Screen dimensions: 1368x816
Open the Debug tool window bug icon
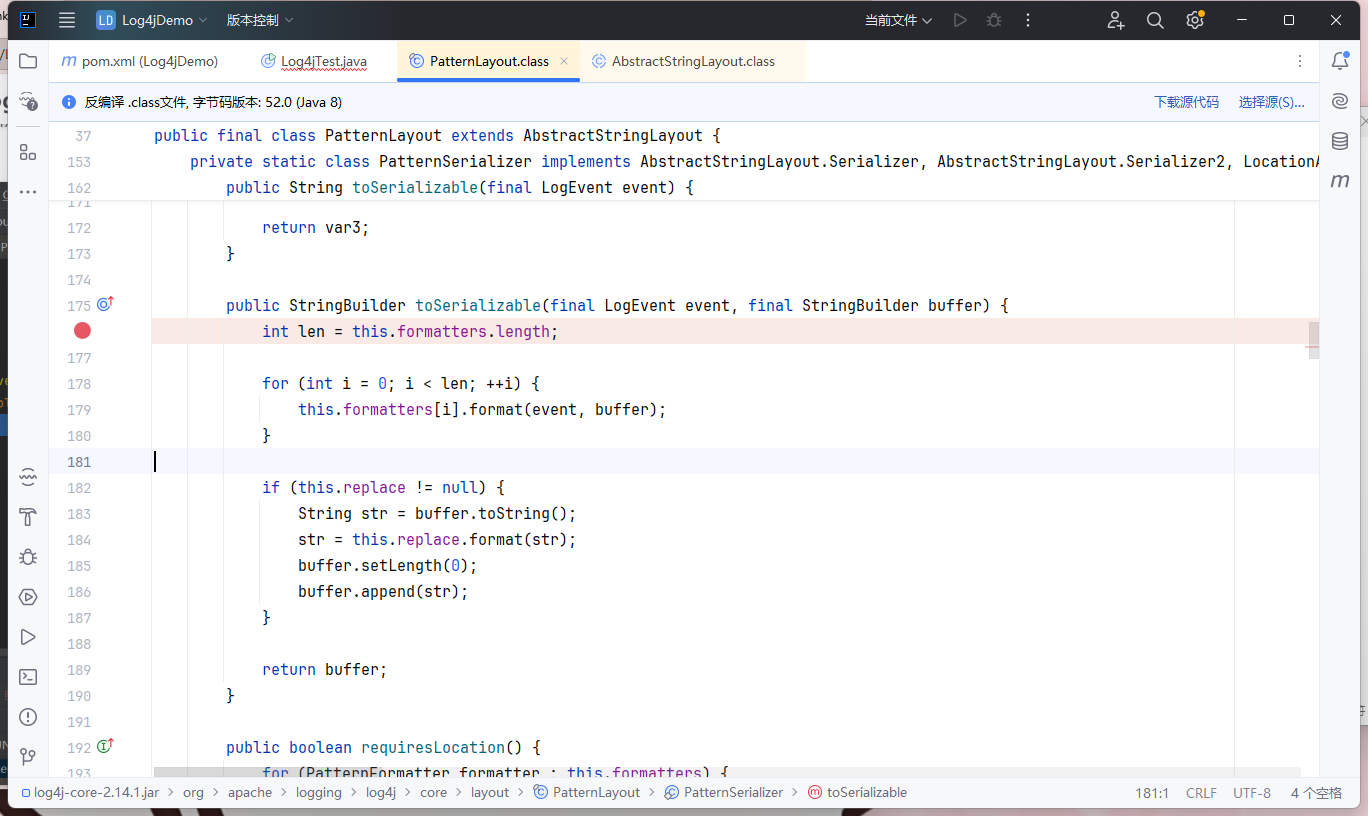point(28,557)
